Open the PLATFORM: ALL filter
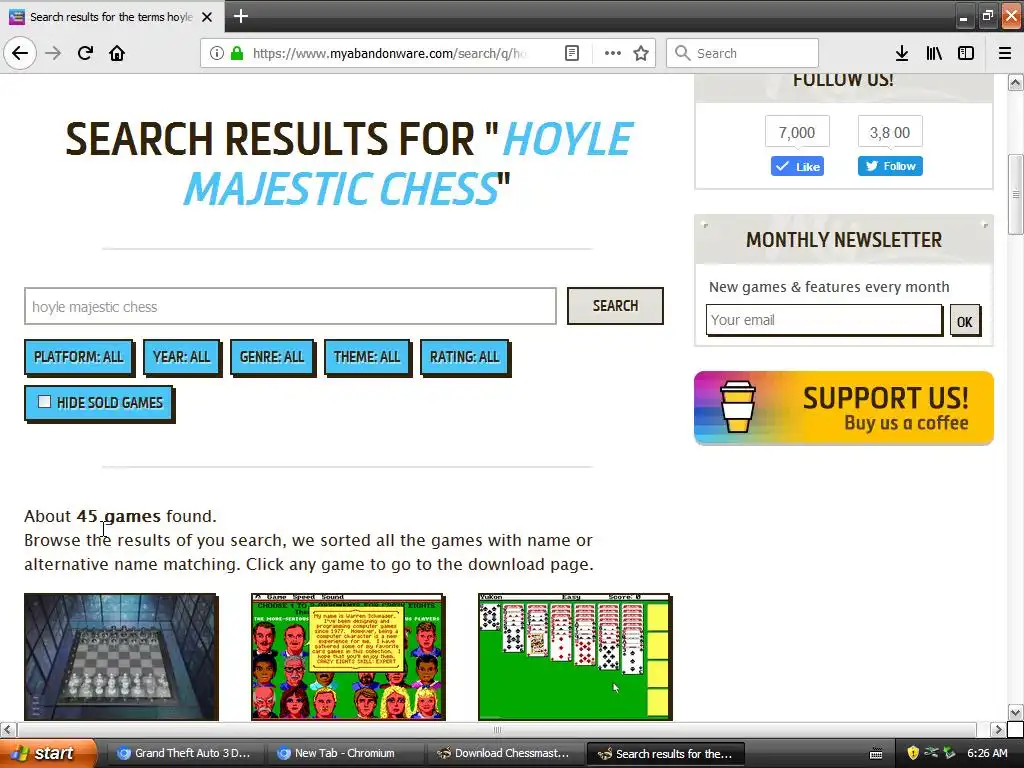 79,357
